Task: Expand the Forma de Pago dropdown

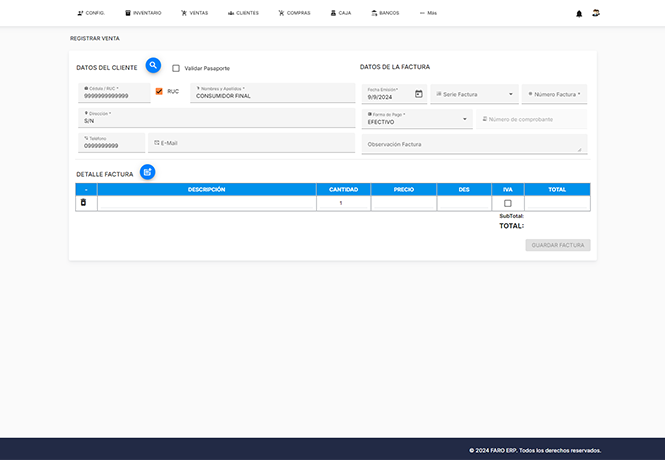Action: 419,120
